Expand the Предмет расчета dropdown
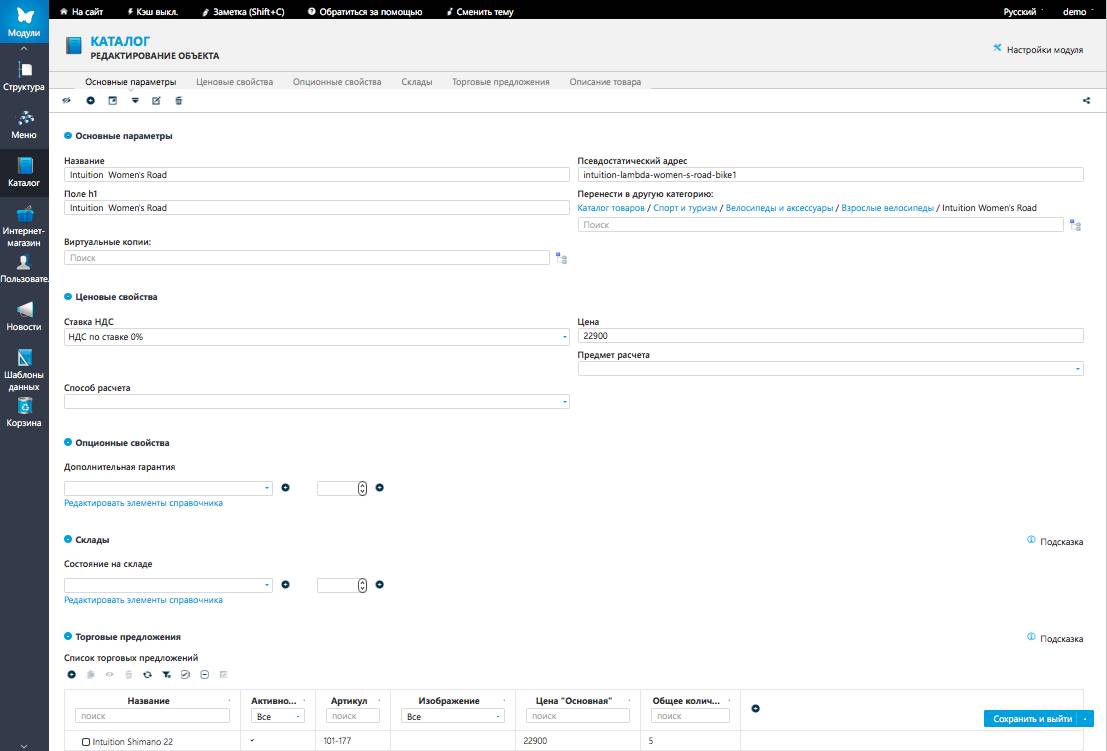Viewport: 1107px width, 751px height. [x=830, y=369]
